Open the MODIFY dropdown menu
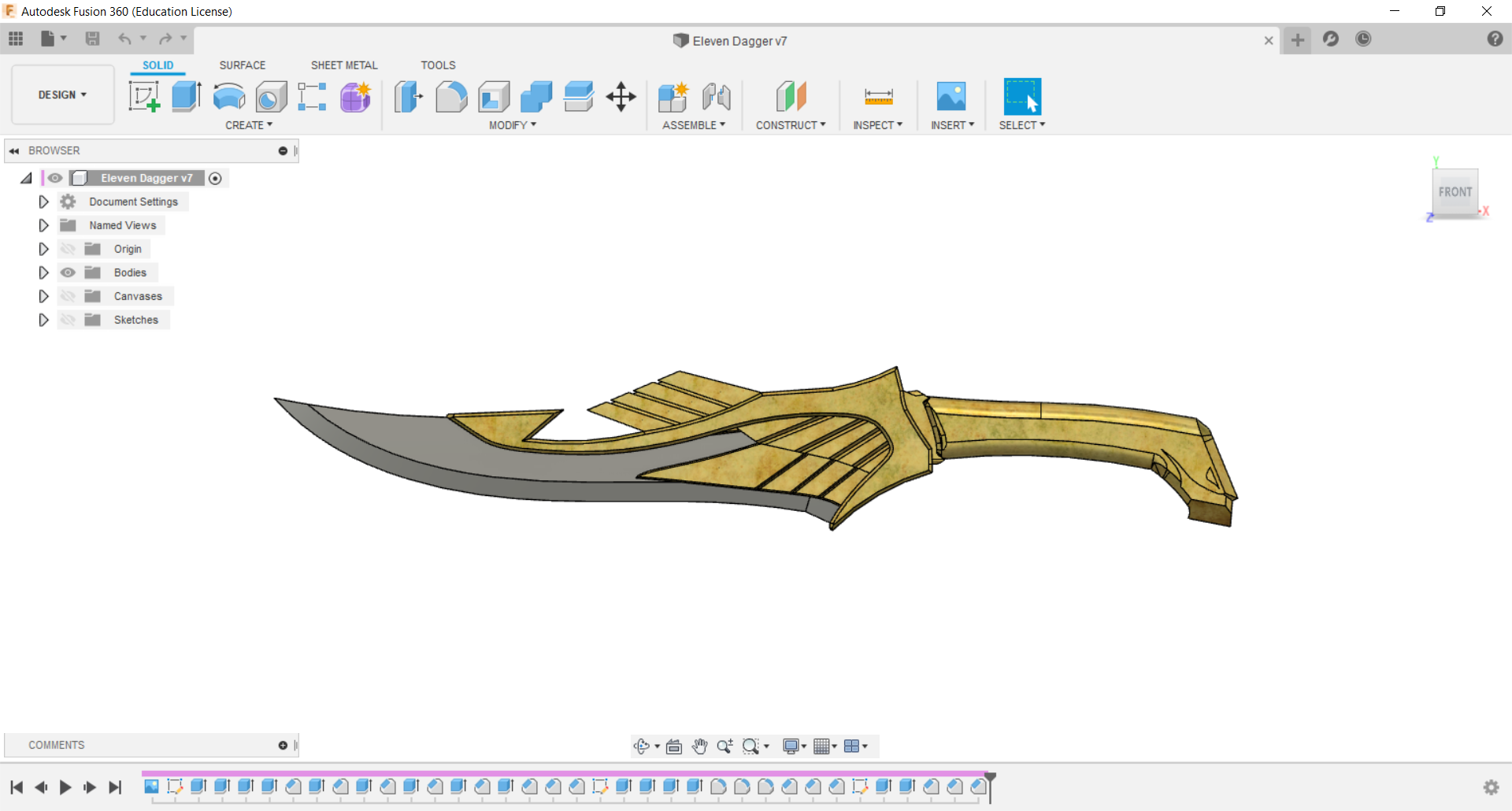 click(x=513, y=125)
